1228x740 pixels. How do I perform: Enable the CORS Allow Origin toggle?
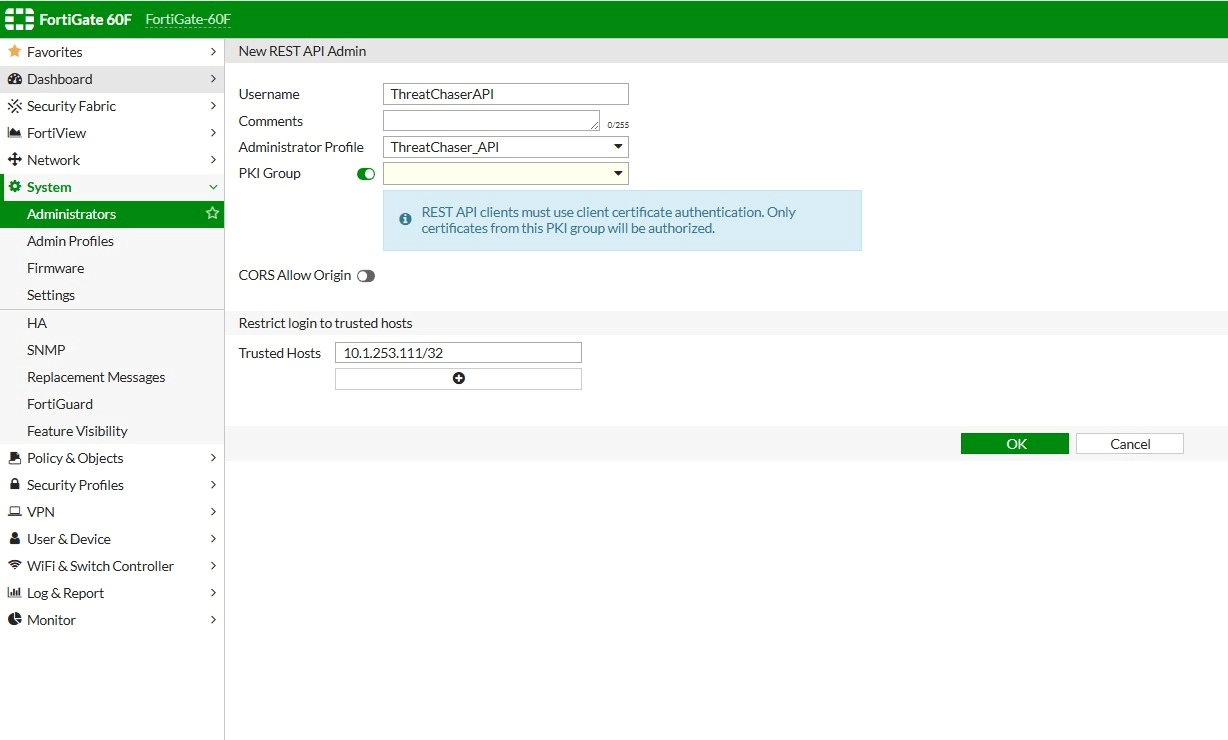point(366,276)
